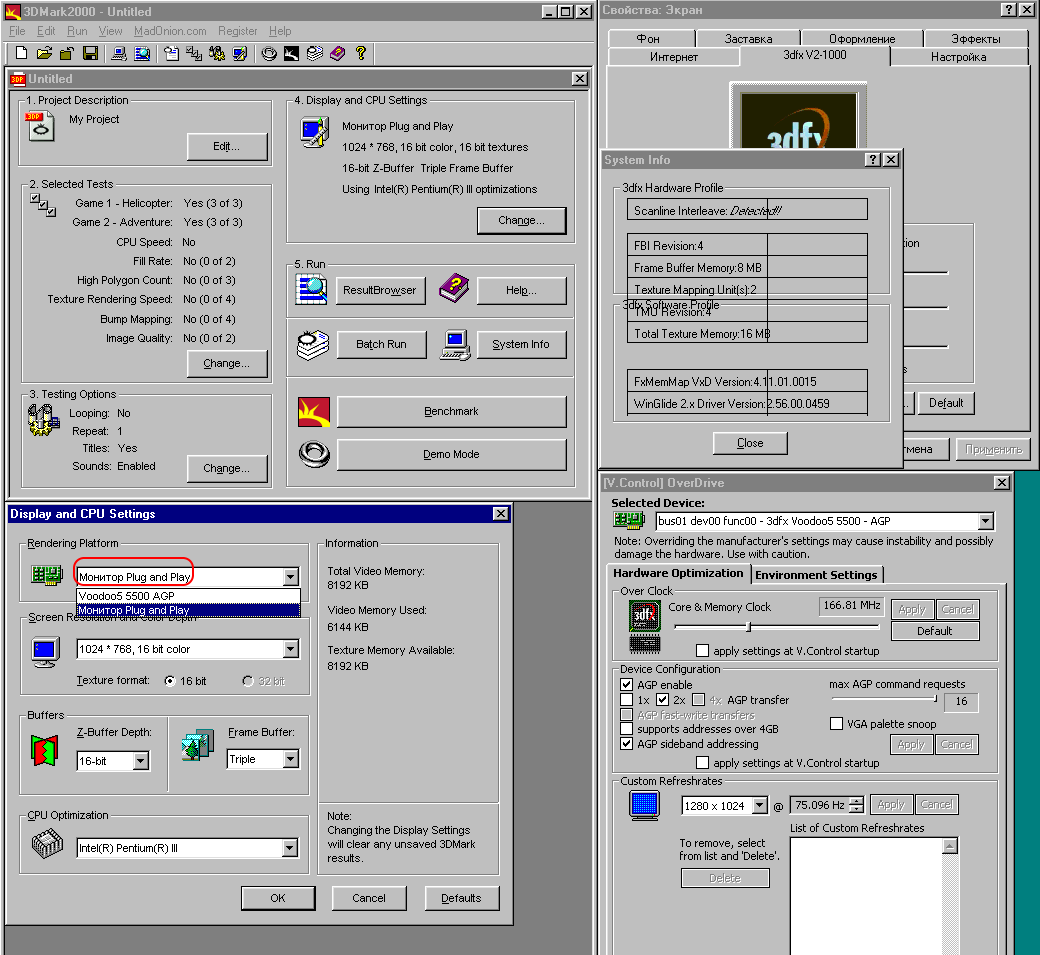Click the project description toolbar icon
This screenshot has width=1040, height=955.
point(172,54)
